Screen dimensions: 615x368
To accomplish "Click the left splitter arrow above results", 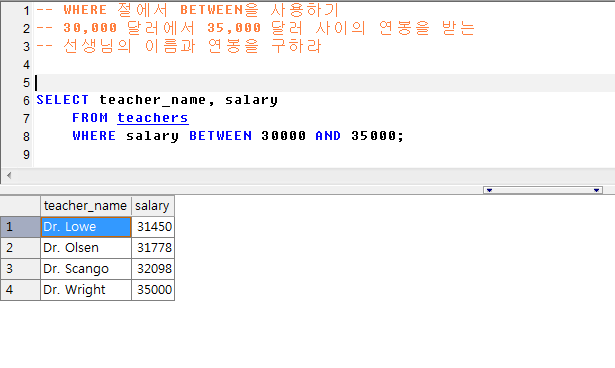I will click(489, 190).
